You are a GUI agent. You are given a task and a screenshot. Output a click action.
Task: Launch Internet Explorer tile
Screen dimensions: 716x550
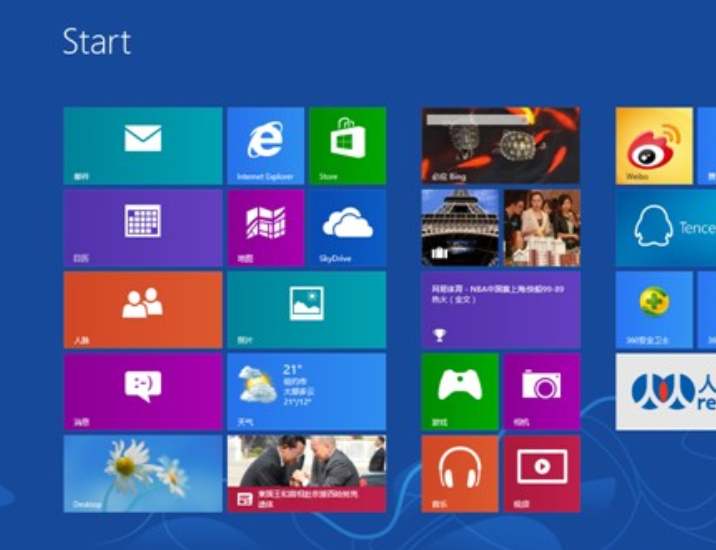tap(266, 146)
